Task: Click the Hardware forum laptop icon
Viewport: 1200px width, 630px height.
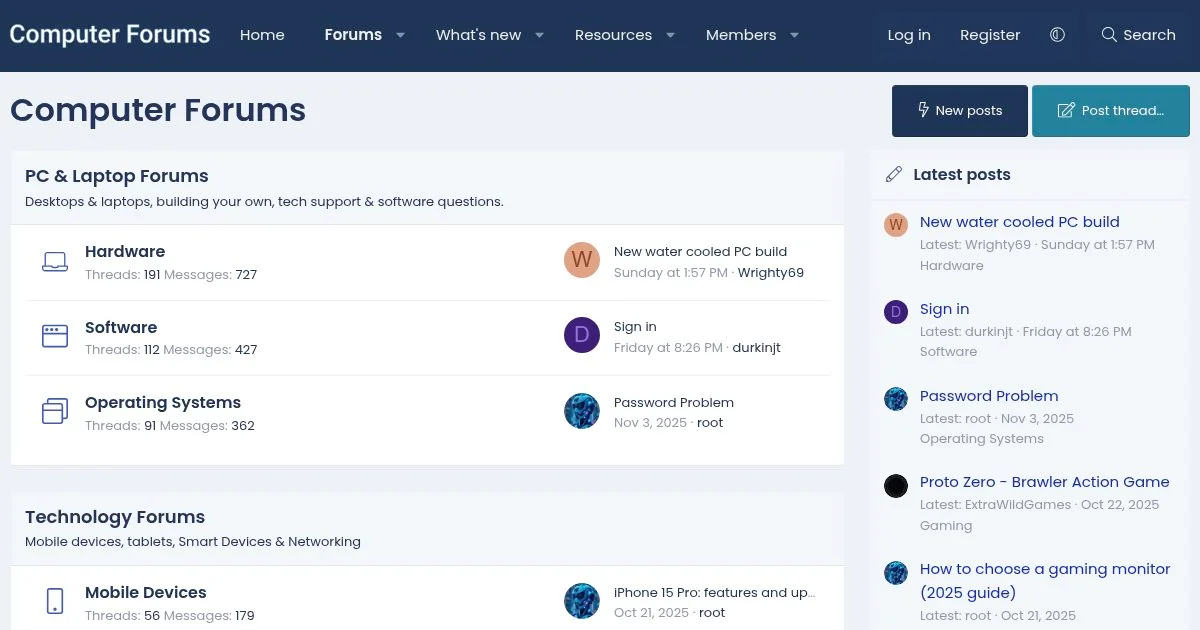Action: tap(55, 262)
